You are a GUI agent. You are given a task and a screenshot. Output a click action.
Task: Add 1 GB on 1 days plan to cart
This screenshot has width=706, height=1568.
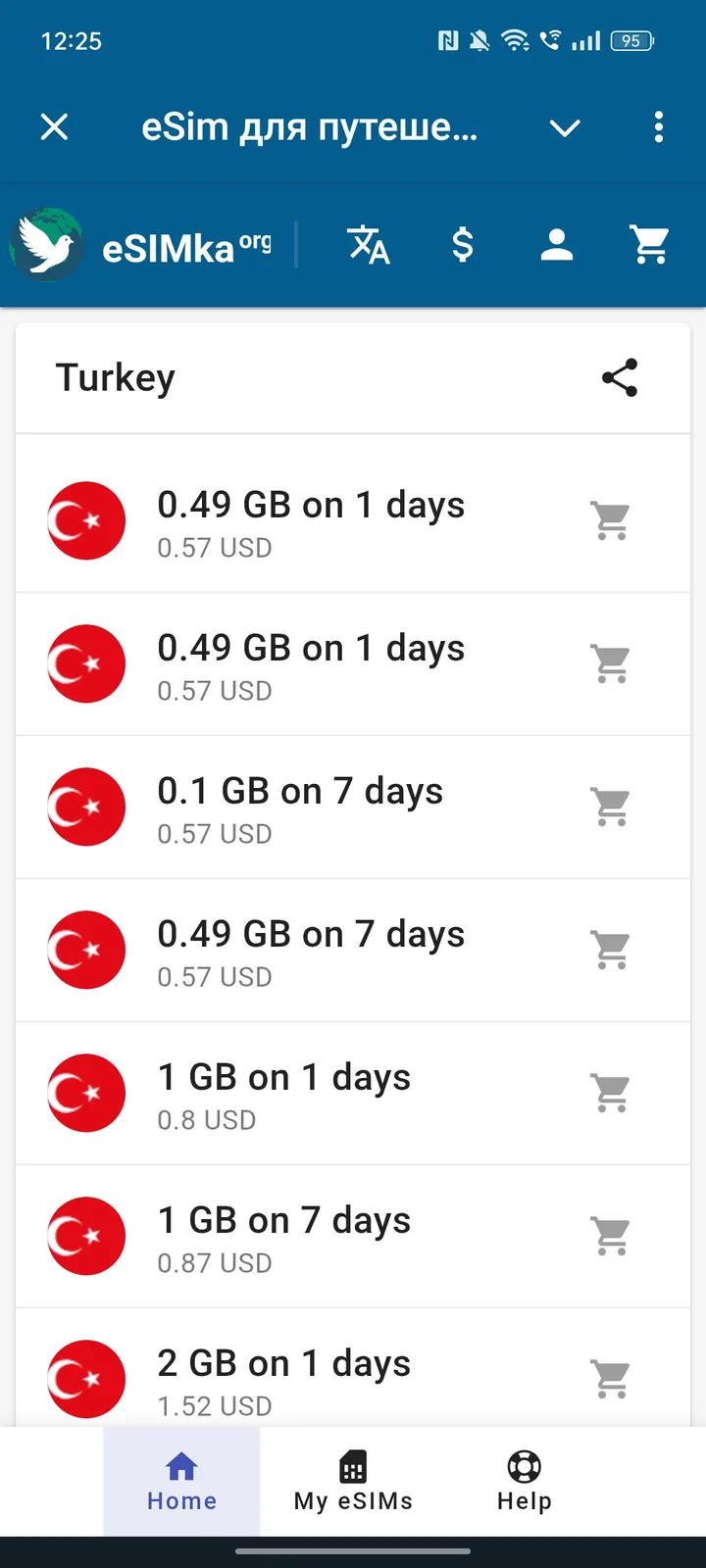pyautogui.click(x=611, y=1093)
